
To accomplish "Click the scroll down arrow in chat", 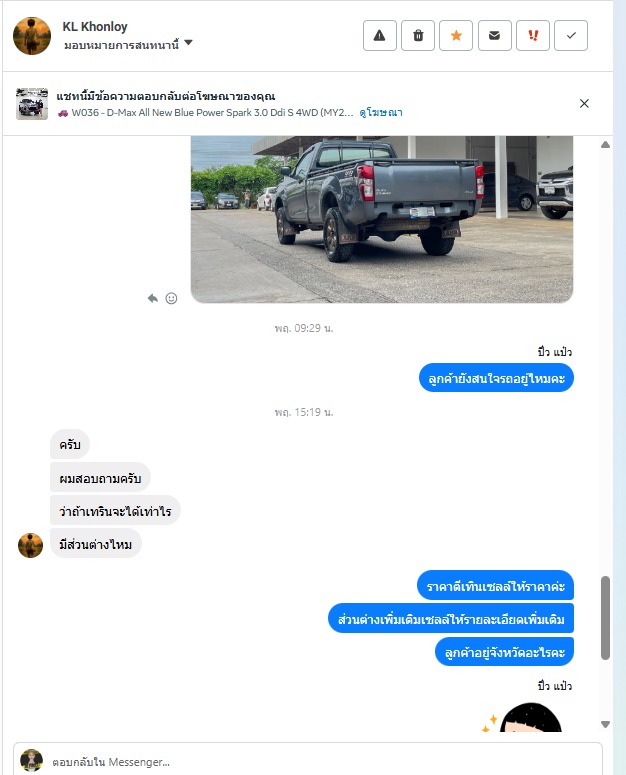I will 605,725.
